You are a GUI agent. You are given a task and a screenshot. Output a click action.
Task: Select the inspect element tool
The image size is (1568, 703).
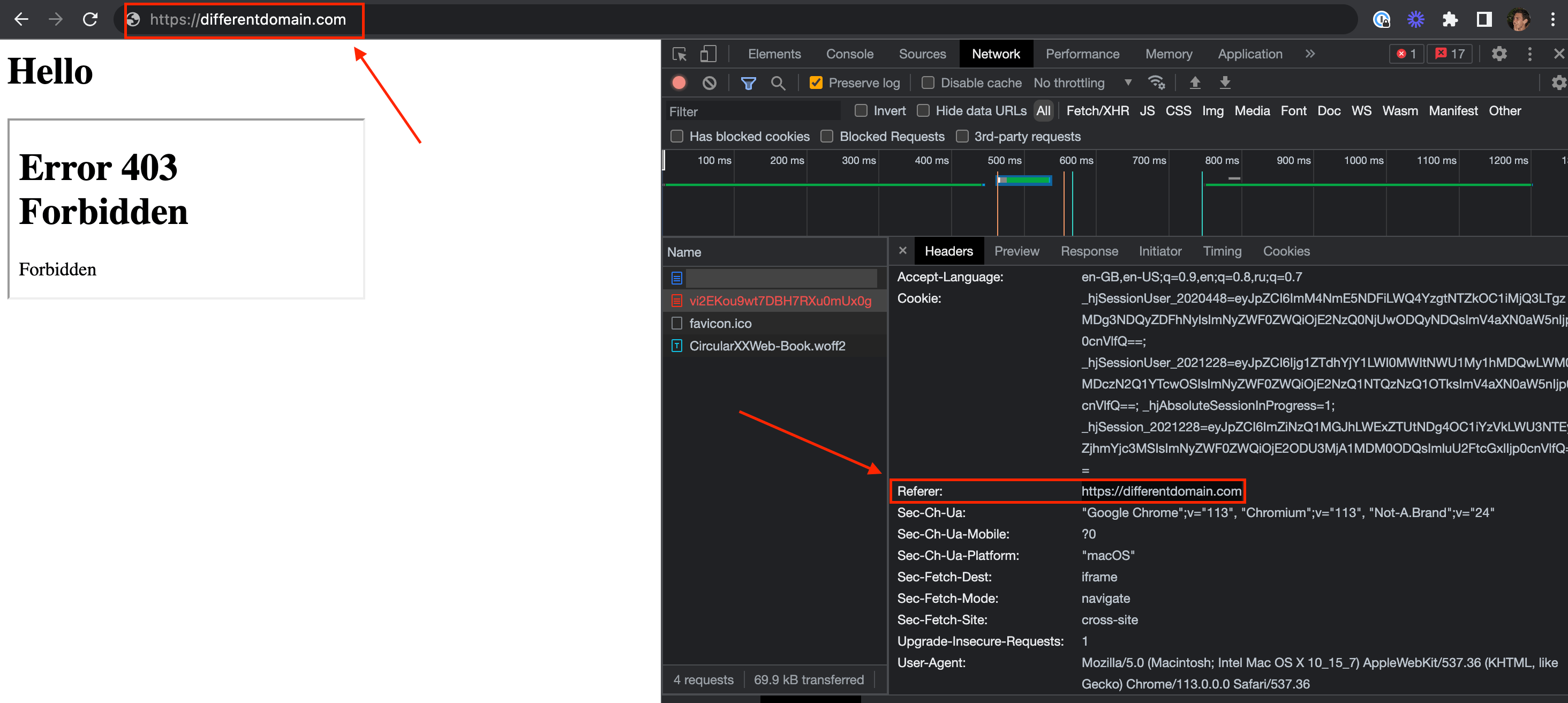(679, 54)
